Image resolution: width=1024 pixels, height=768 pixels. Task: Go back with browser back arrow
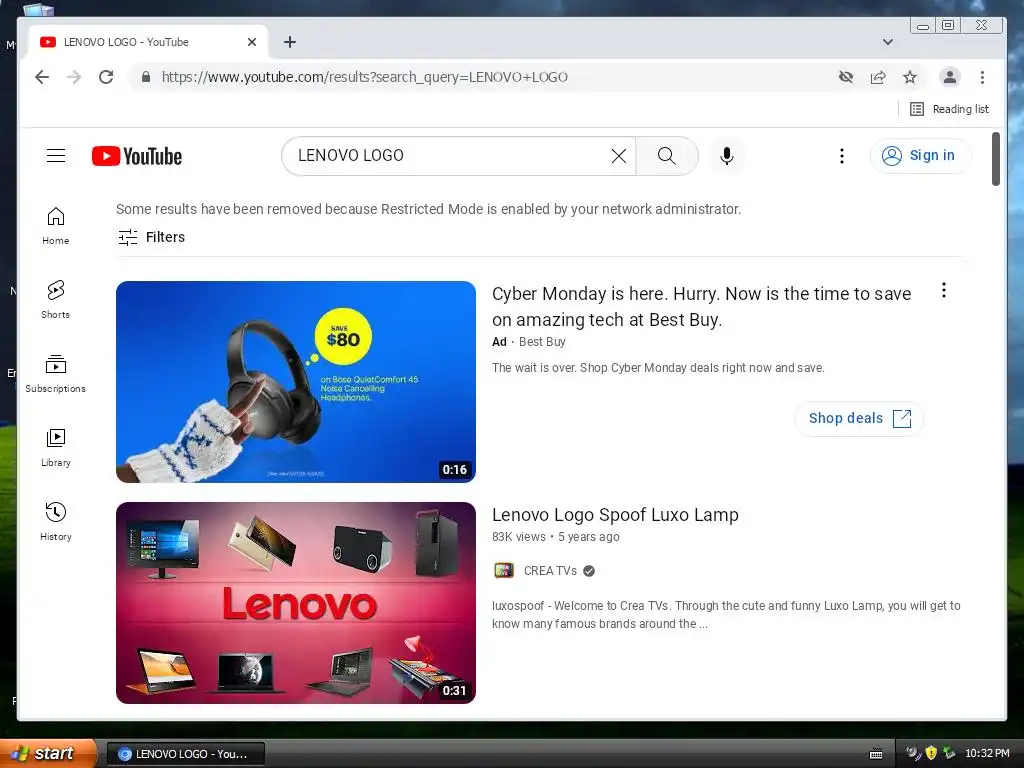(42, 77)
